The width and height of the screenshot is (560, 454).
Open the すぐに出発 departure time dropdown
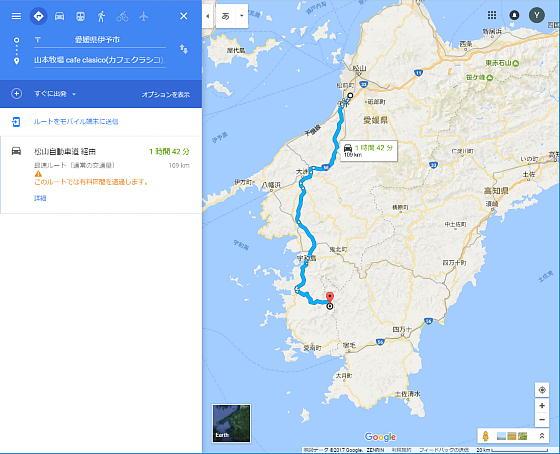[x=55, y=94]
